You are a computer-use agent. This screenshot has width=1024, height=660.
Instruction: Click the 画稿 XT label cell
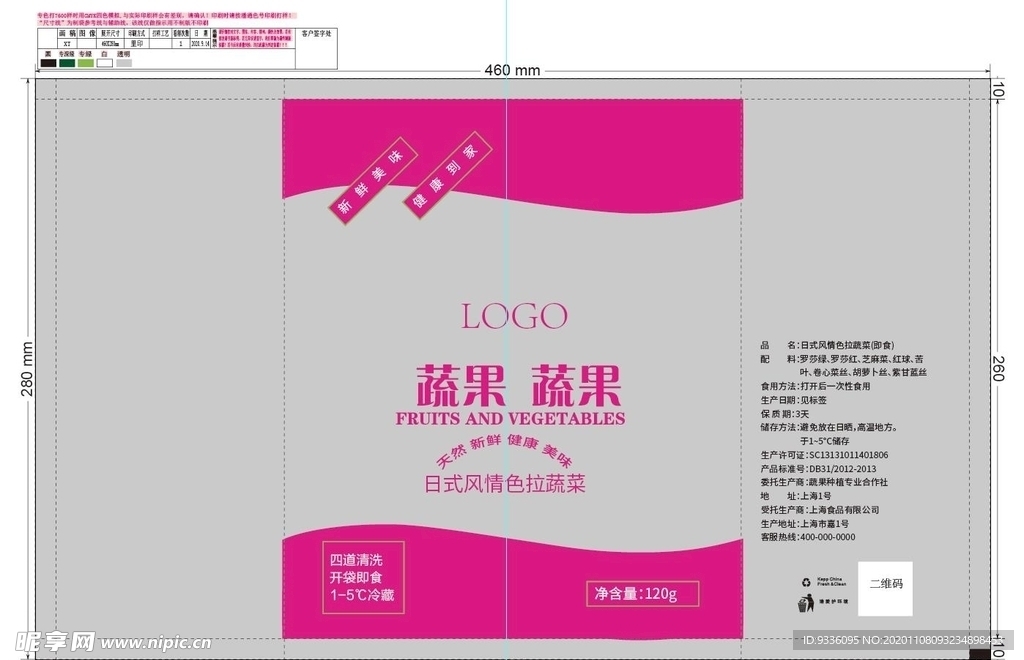(66, 43)
